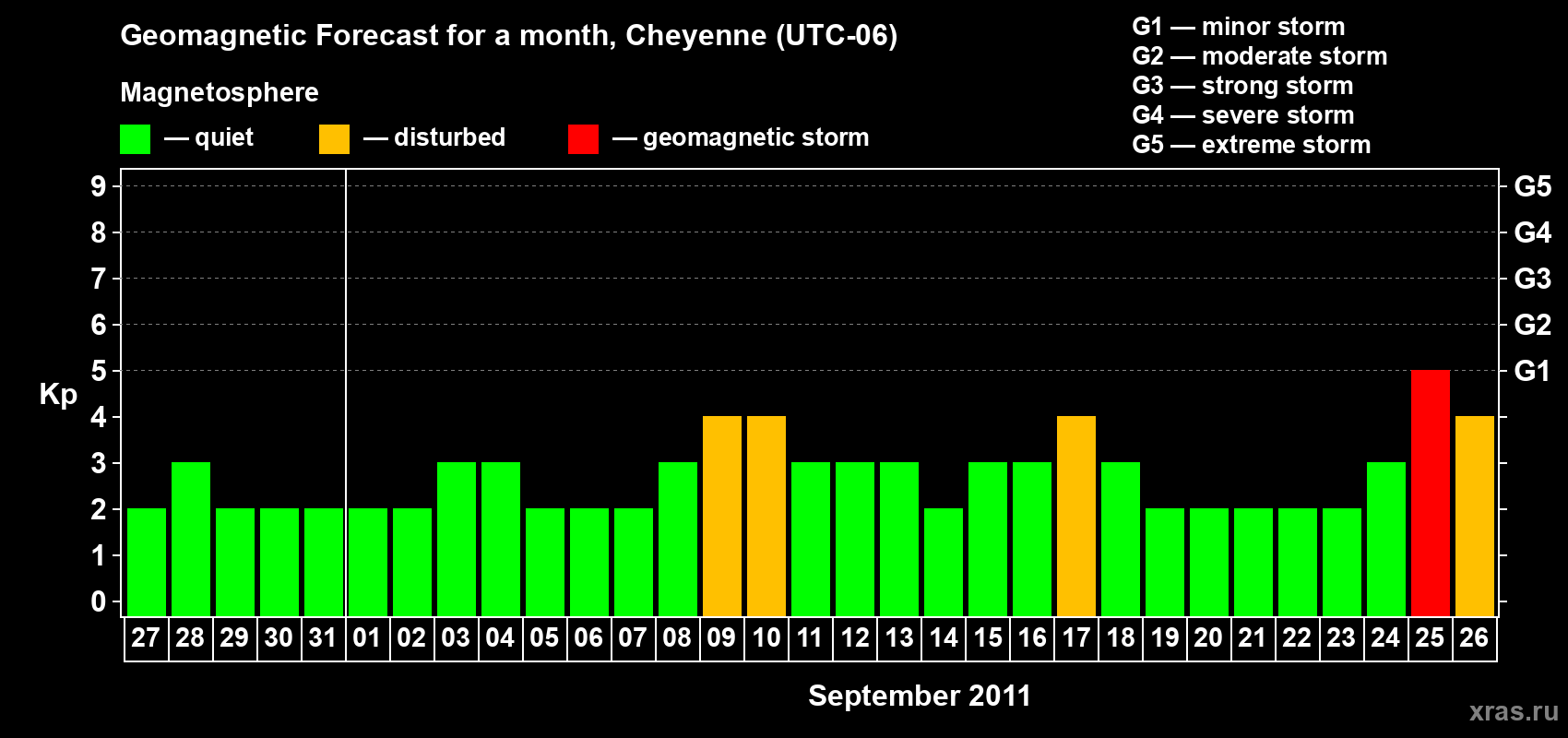Click the date label 12
The height and width of the screenshot is (738, 1568).
(855, 637)
